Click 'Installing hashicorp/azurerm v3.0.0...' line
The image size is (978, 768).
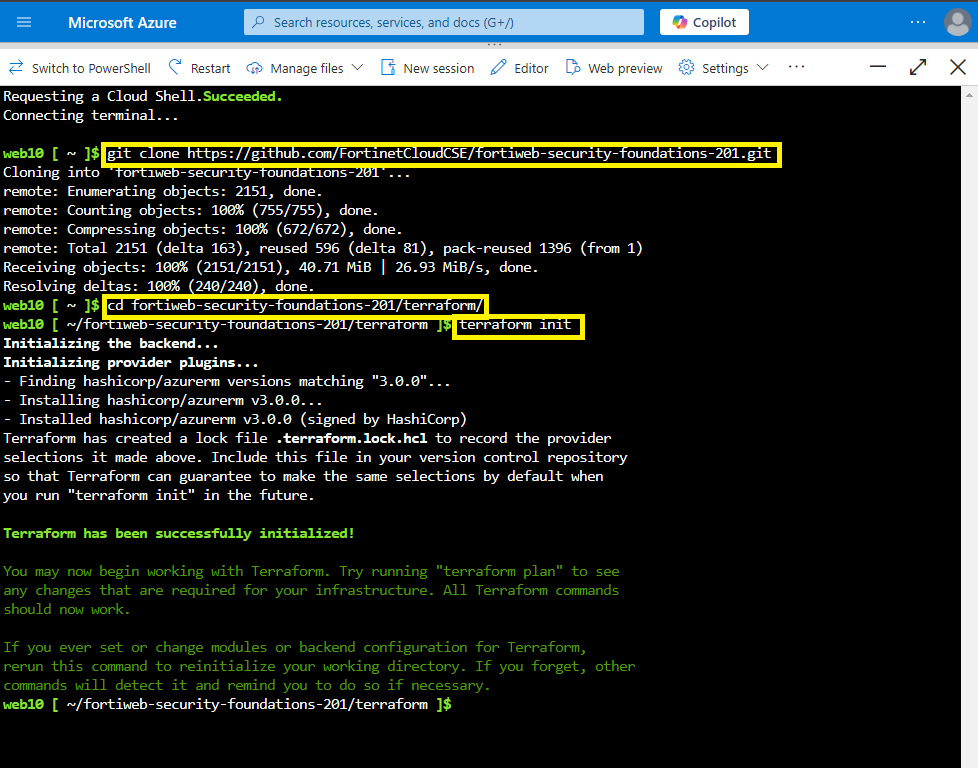tap(163, 401)
